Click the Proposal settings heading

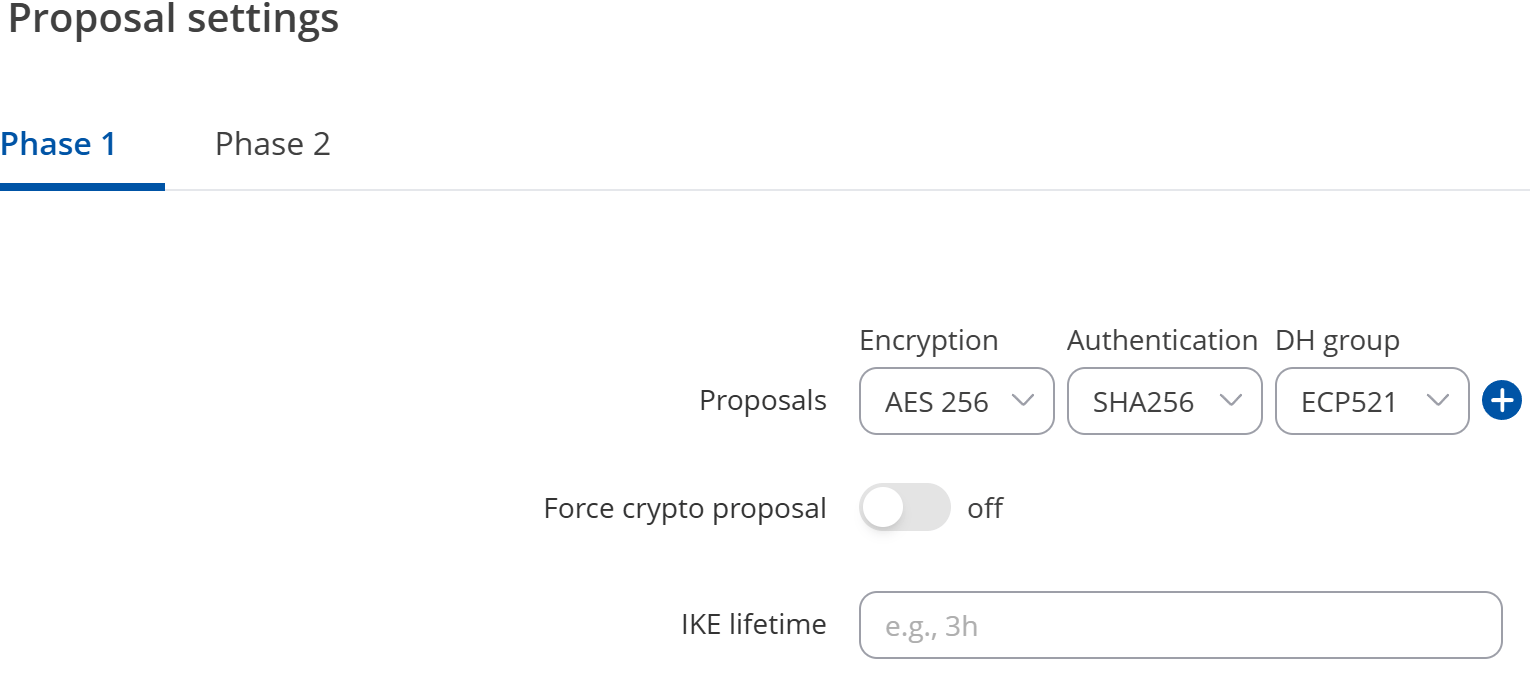[172, 19]
